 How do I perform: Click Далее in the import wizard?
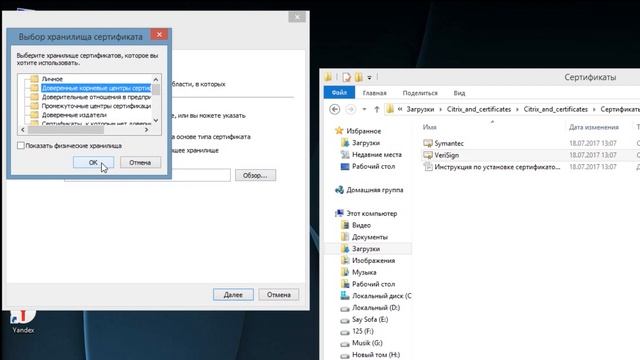[x=233, y=295]
